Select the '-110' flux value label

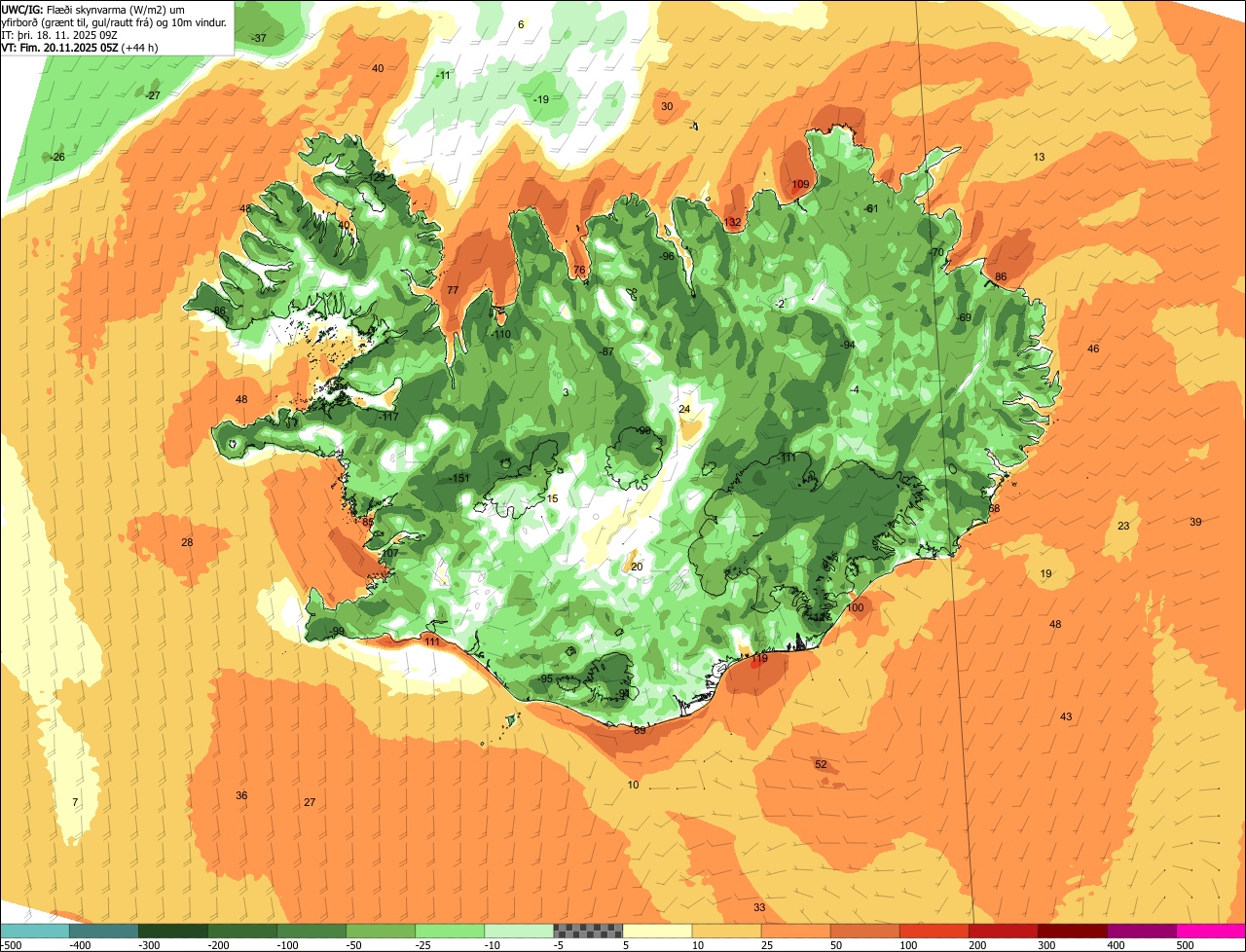coord(500,335)
